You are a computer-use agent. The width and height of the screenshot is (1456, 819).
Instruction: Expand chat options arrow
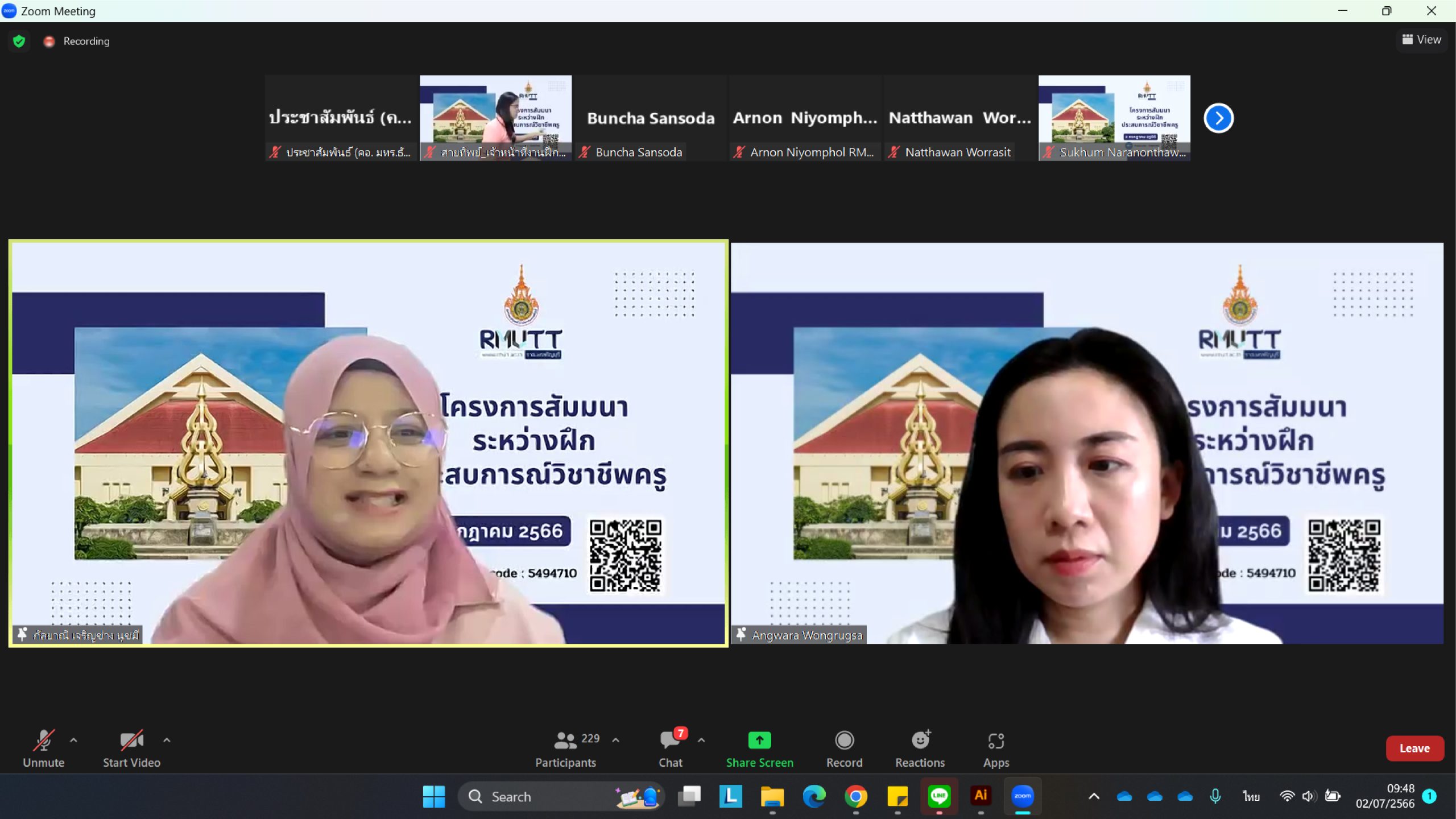click(701, 740)
